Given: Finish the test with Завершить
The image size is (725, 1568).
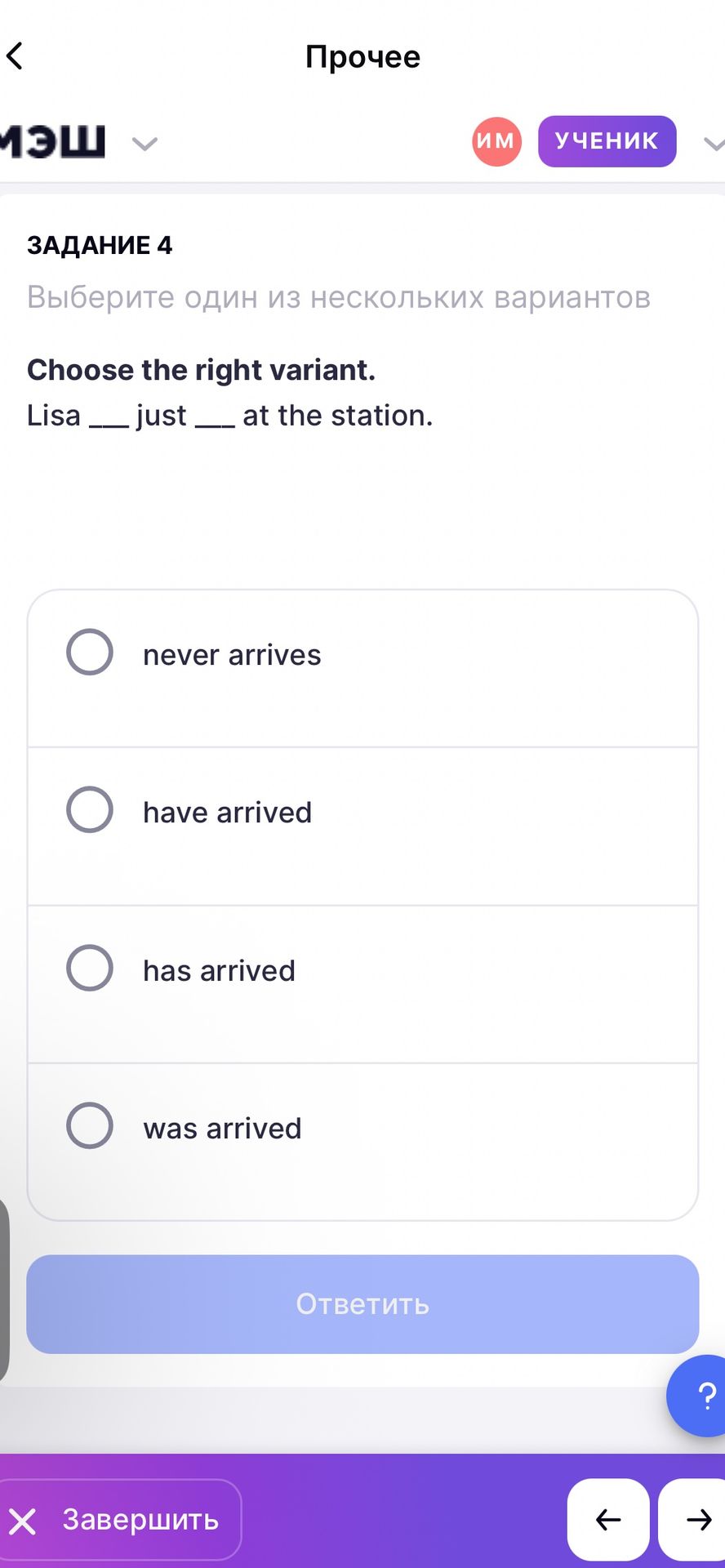Looking at the screenshot, I should click(119, 1520).
